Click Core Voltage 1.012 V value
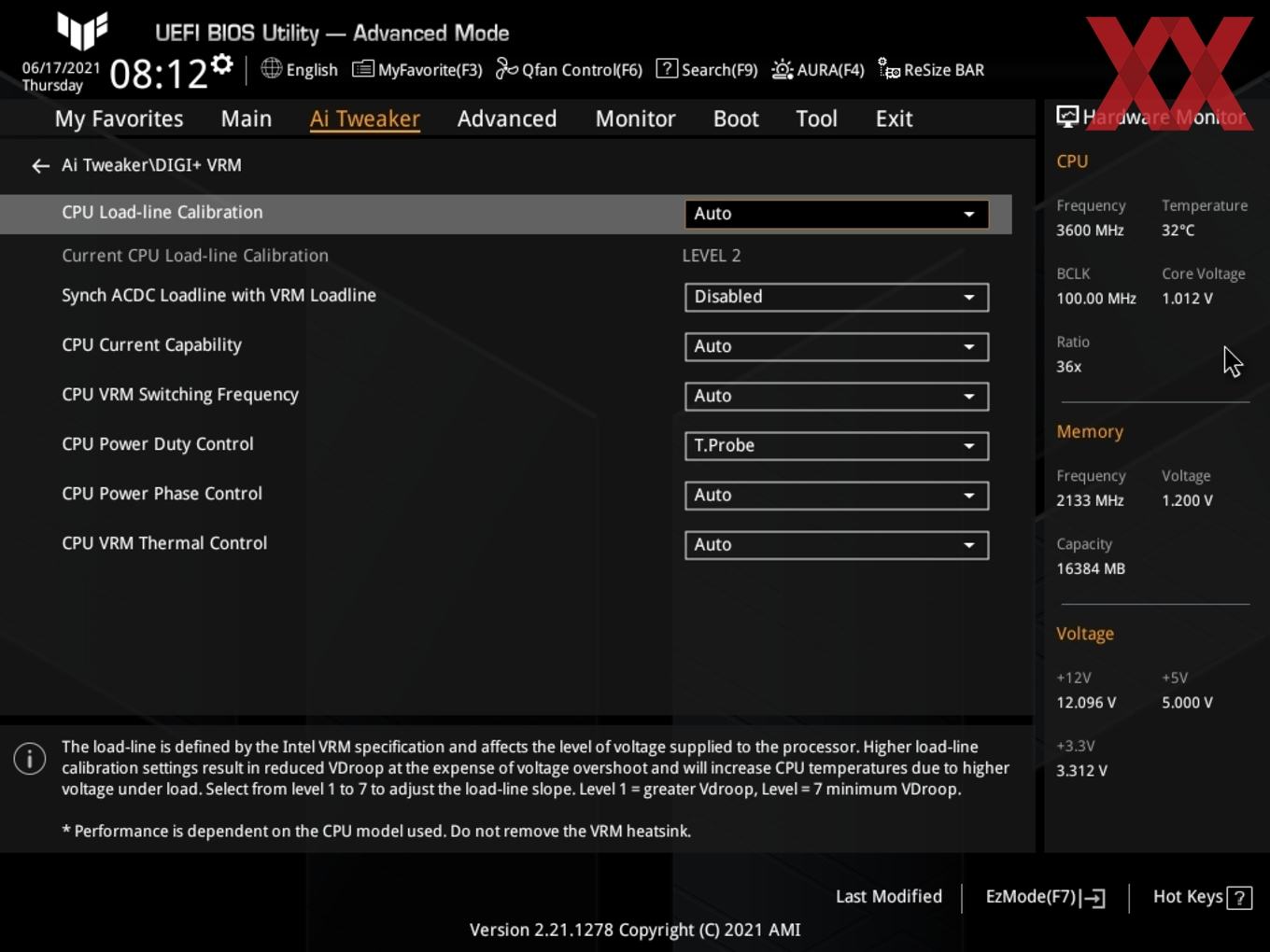 [x=1187, y=299]
